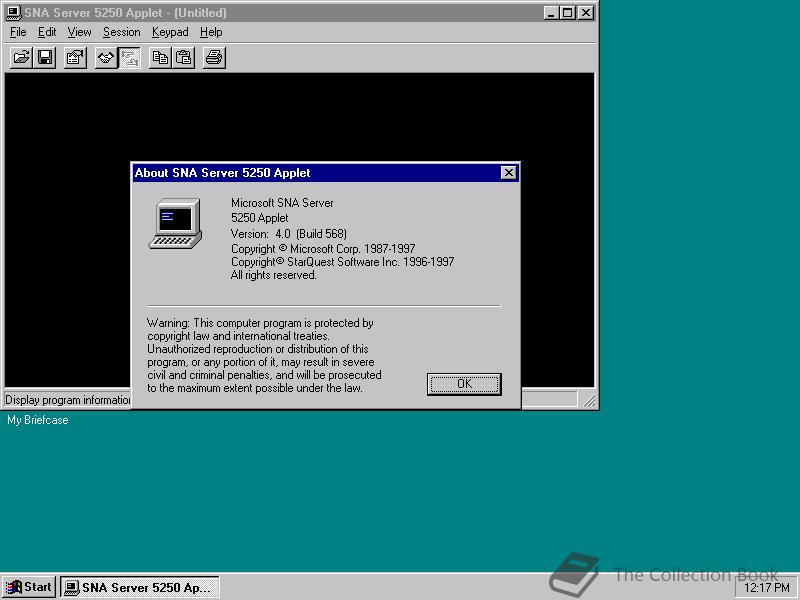The image size is (800, 600).
Task: Minimize the SNA Server 5250 Applet window
Action: click(551, 13)
